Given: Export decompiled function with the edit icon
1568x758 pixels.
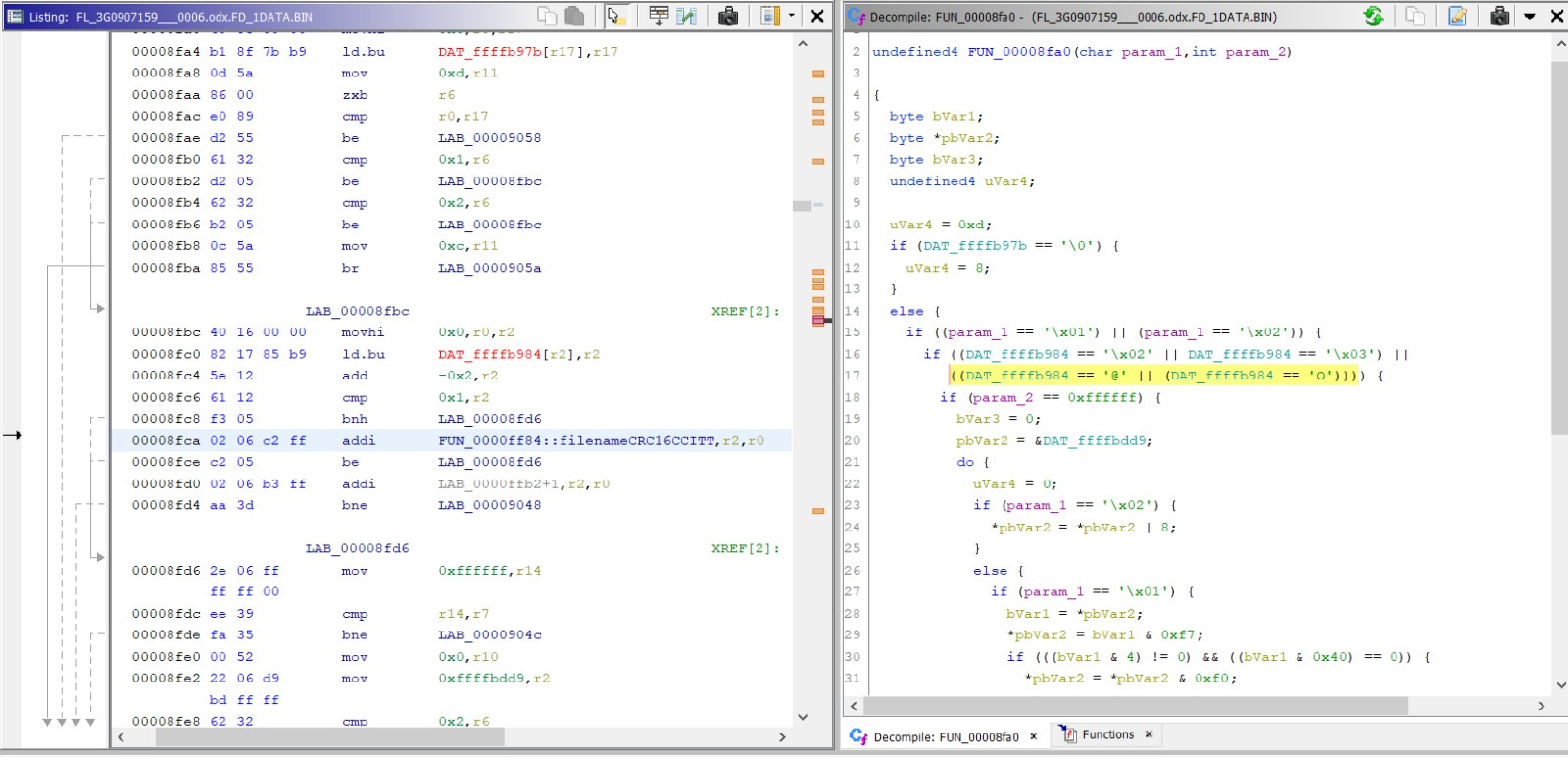Looking at the screenshot, I should pos(1457,16).
